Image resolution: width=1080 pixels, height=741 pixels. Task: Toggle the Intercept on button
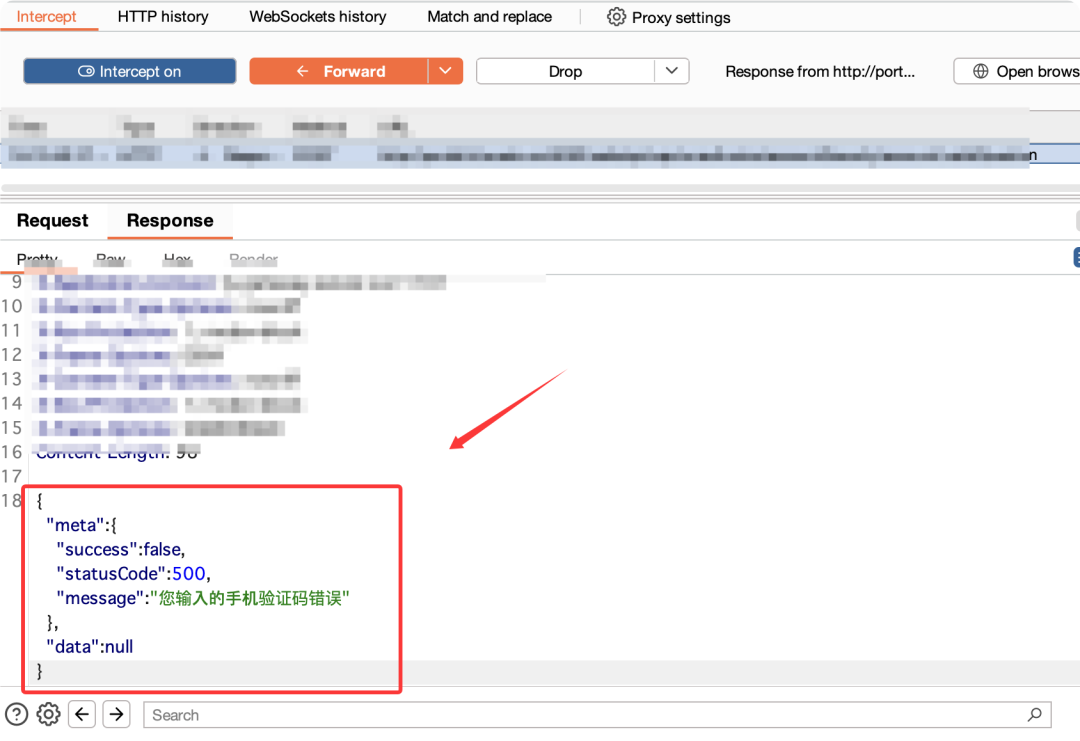click(x=129, y=71)
